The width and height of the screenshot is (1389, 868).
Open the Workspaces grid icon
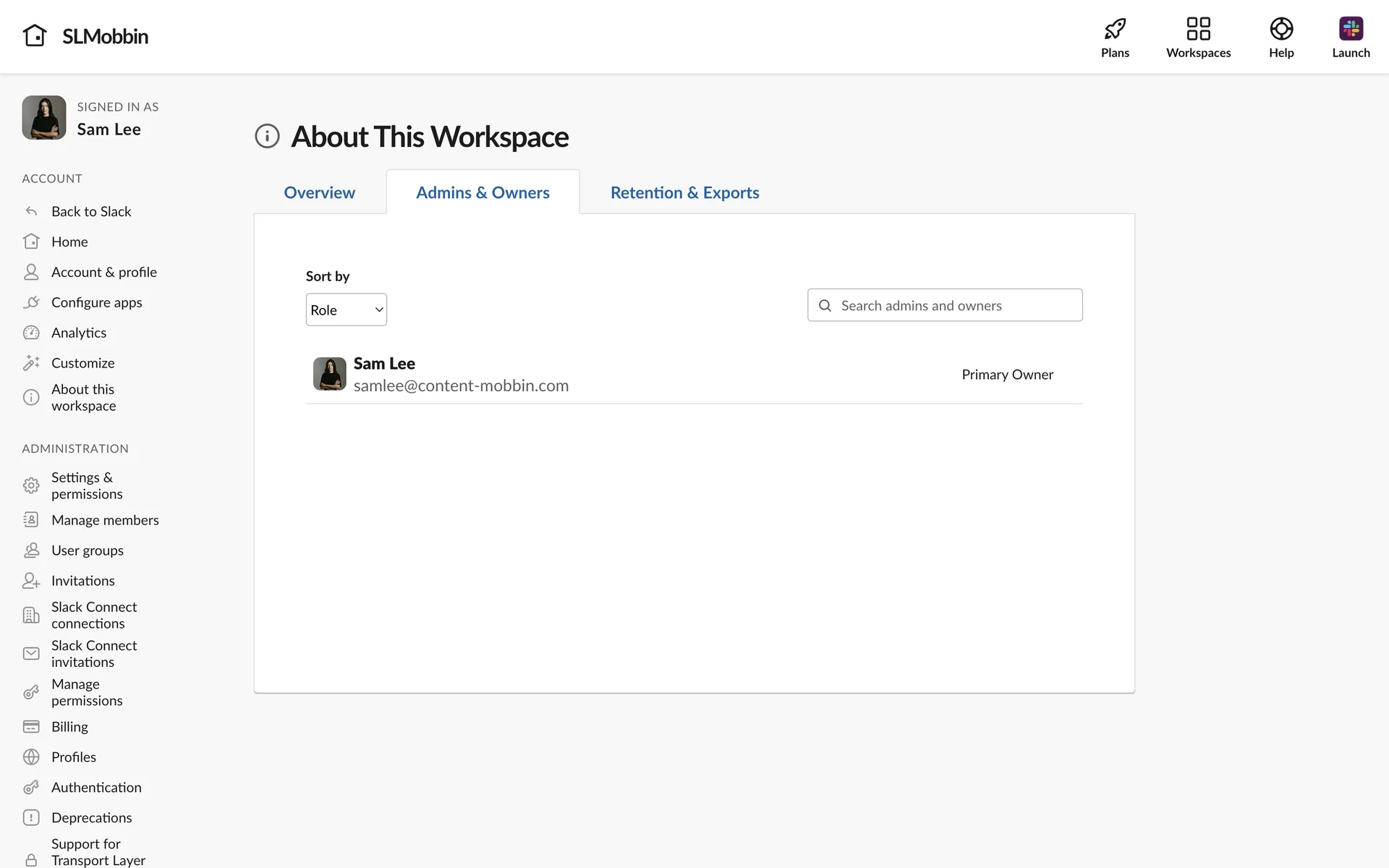[x=1198, y=29]
